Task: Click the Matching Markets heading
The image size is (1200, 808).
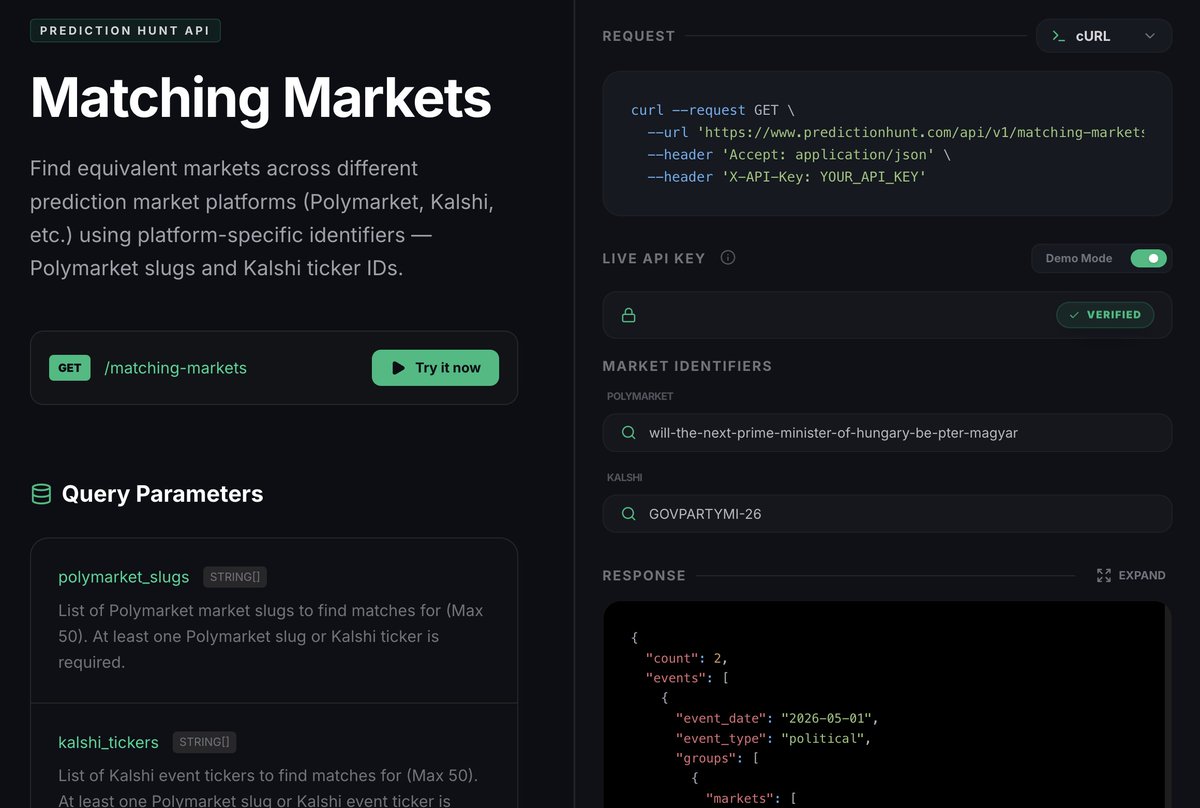Action: 261,98
